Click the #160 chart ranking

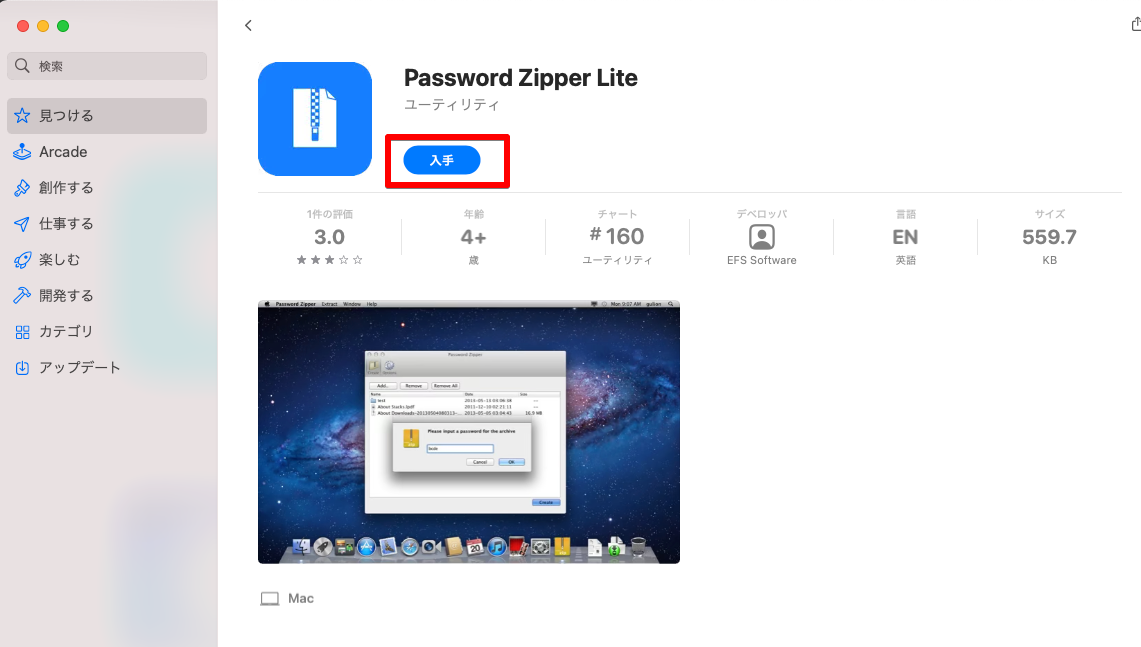tap(617, 236)
